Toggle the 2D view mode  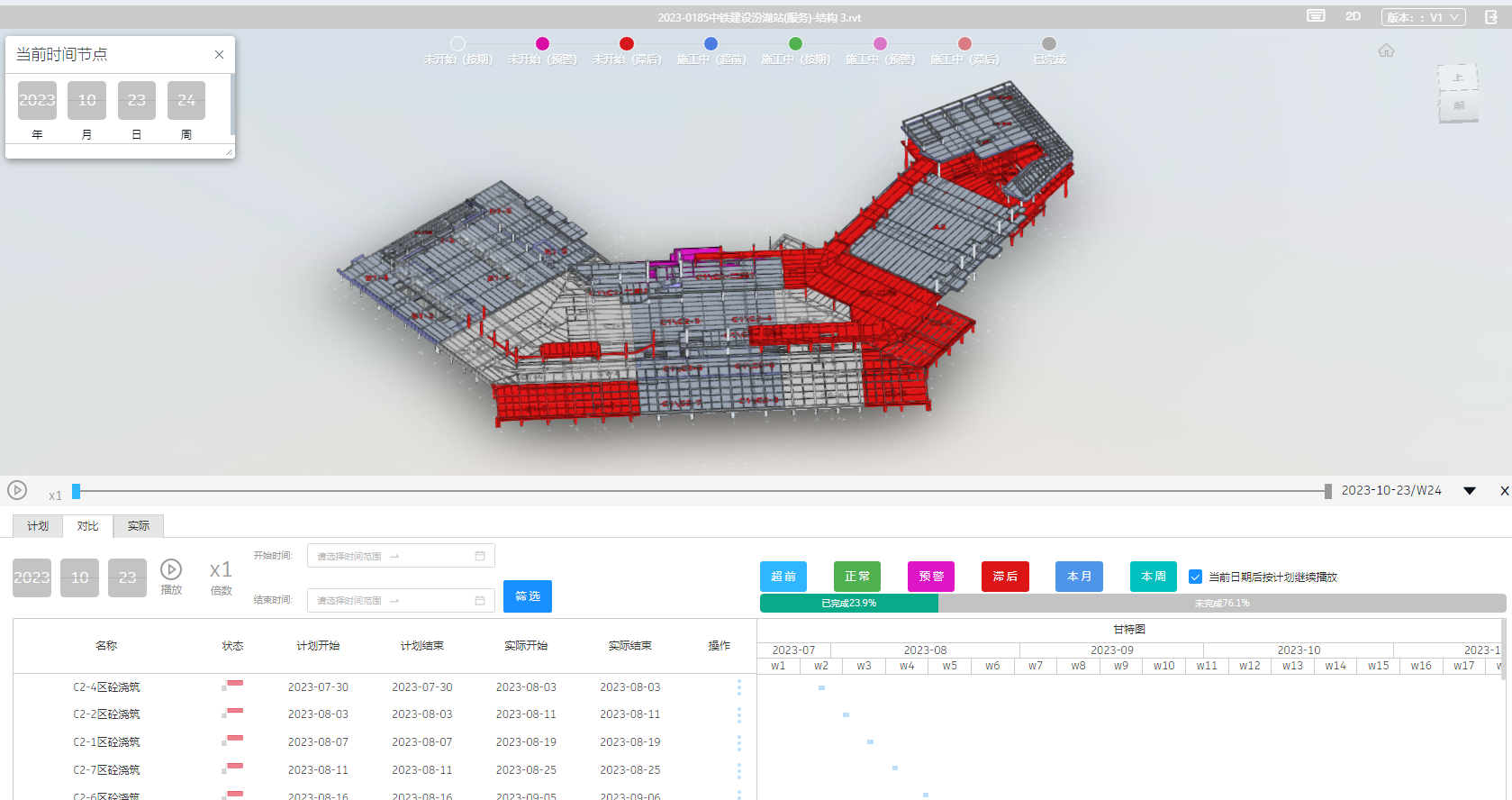coord(1353,16)
